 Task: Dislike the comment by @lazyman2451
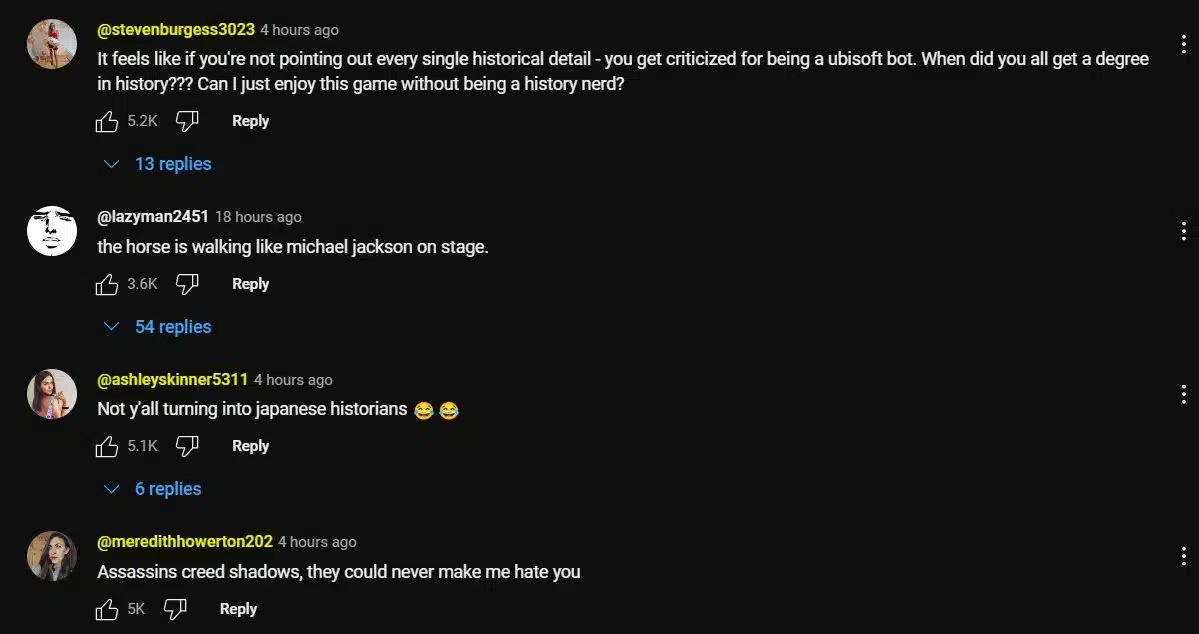187,284
